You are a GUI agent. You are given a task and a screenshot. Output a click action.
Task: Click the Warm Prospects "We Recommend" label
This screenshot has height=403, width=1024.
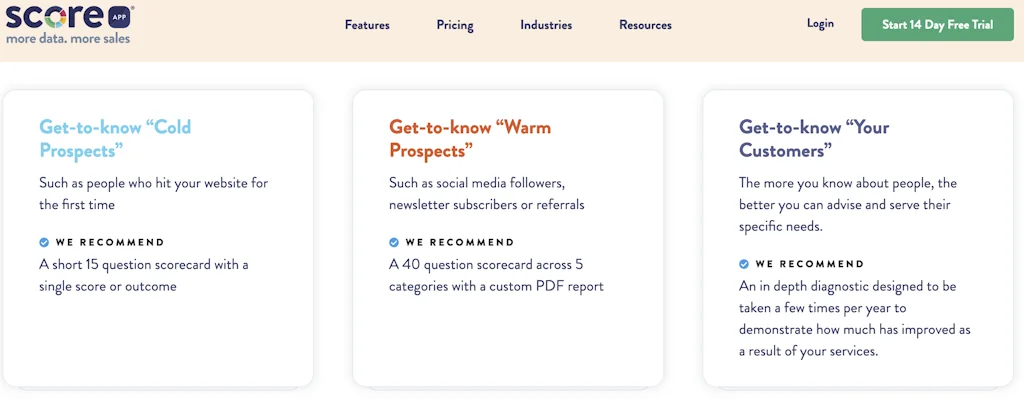(x=460, y=242)
